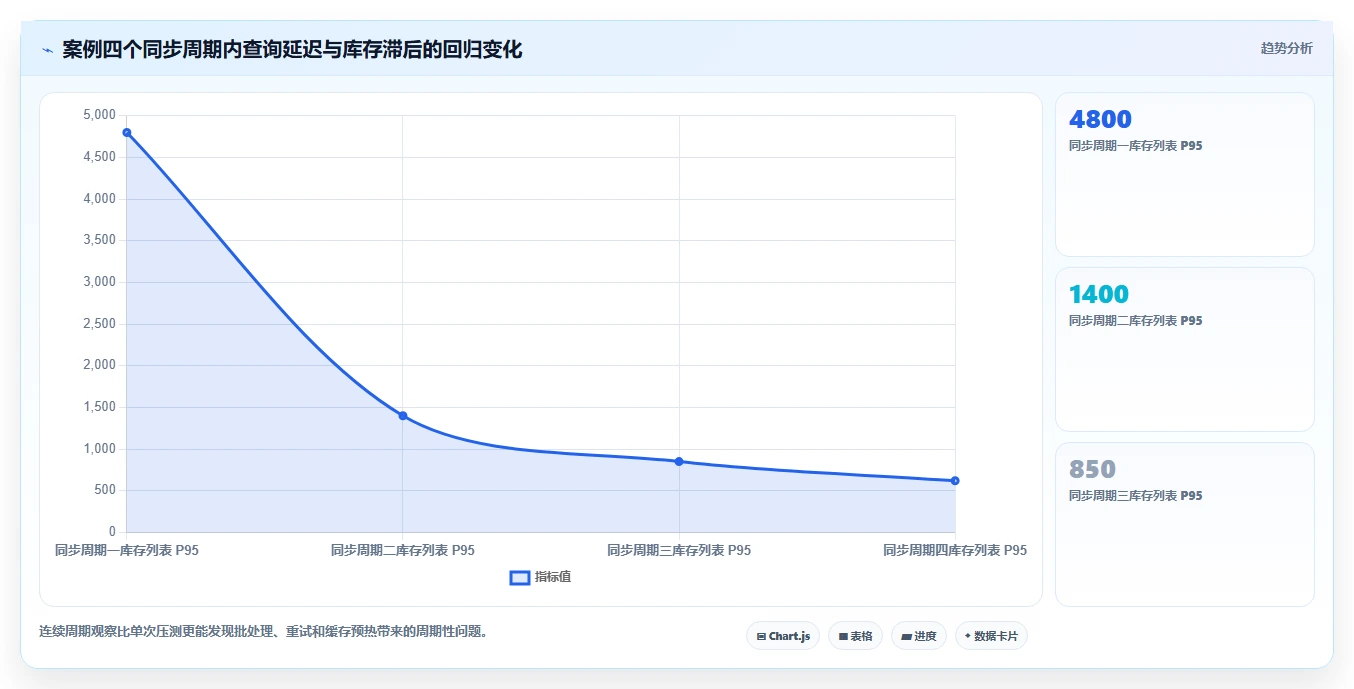Click card caption 同步周期三库存列表 P95

point(1135,496)
